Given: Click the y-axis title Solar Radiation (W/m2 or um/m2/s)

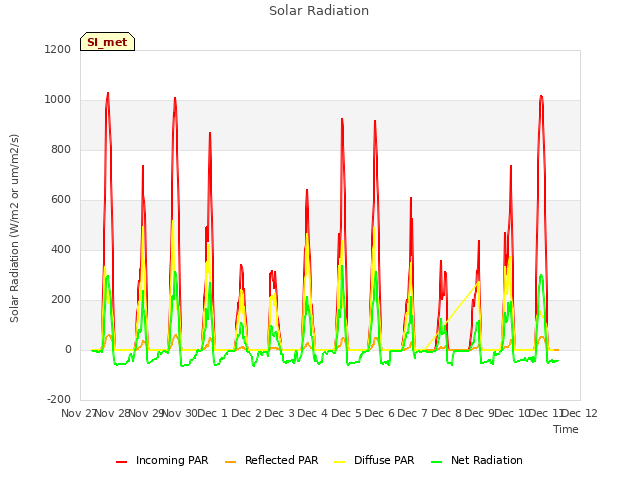Looking at the screenshot, I should [14, 228].
